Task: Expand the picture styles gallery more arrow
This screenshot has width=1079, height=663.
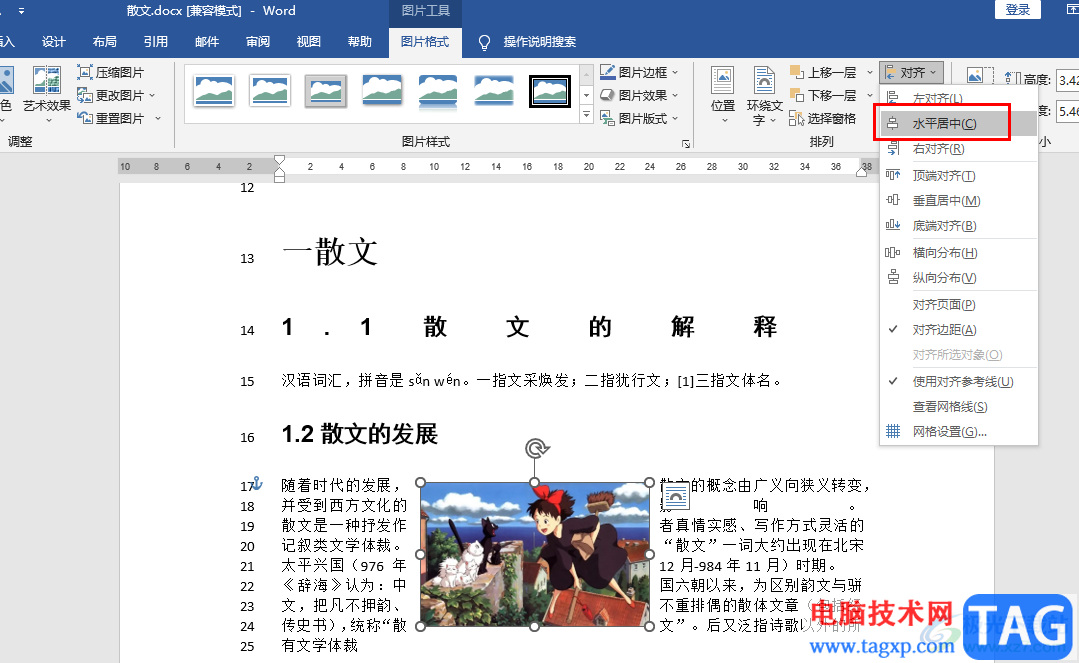Action: [x=586, y=115]
